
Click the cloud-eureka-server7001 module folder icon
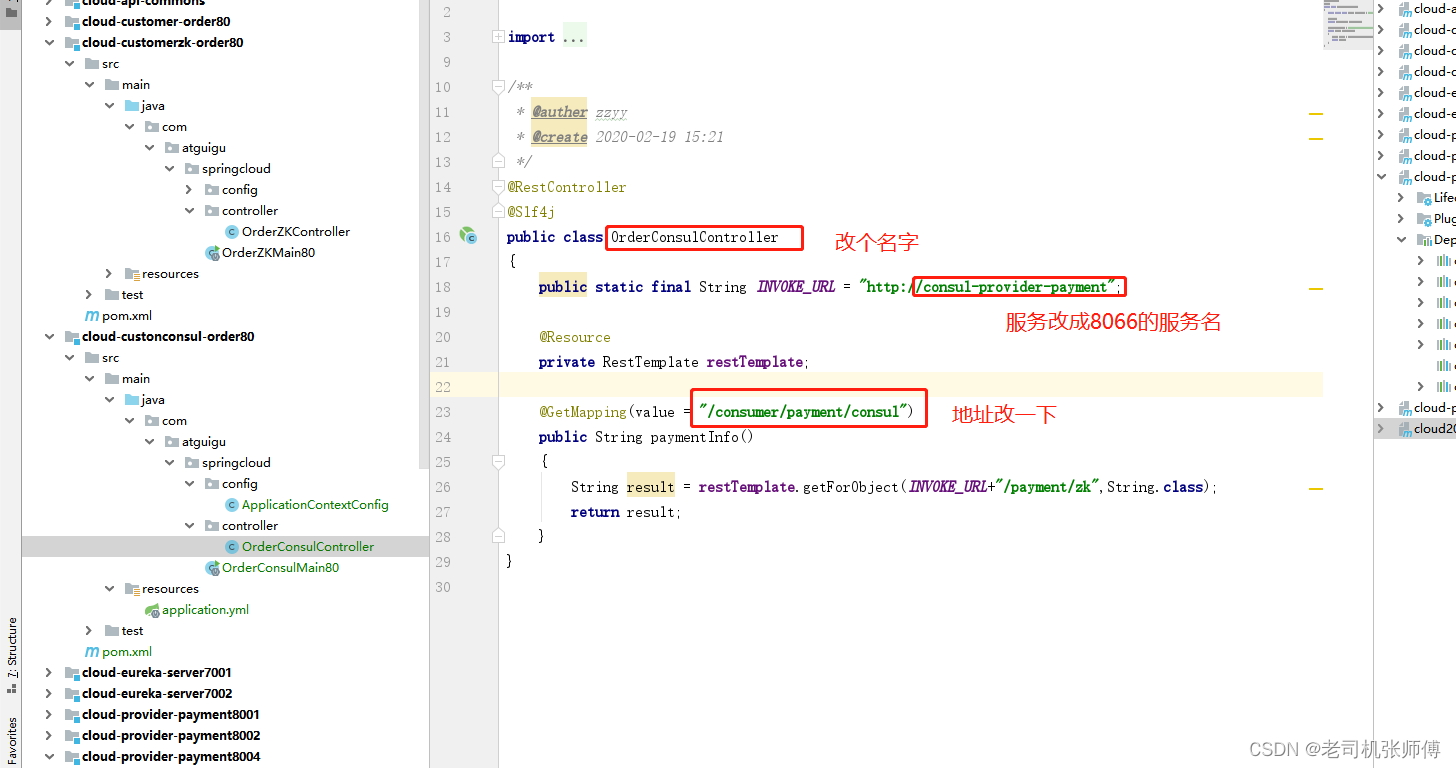tap(72, 673)
